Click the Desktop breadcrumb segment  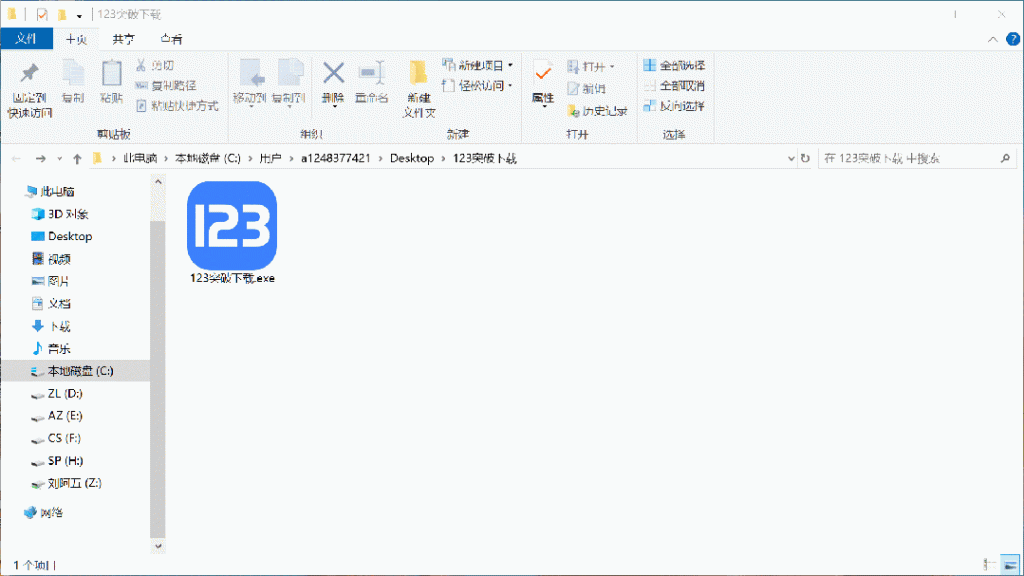411,158
